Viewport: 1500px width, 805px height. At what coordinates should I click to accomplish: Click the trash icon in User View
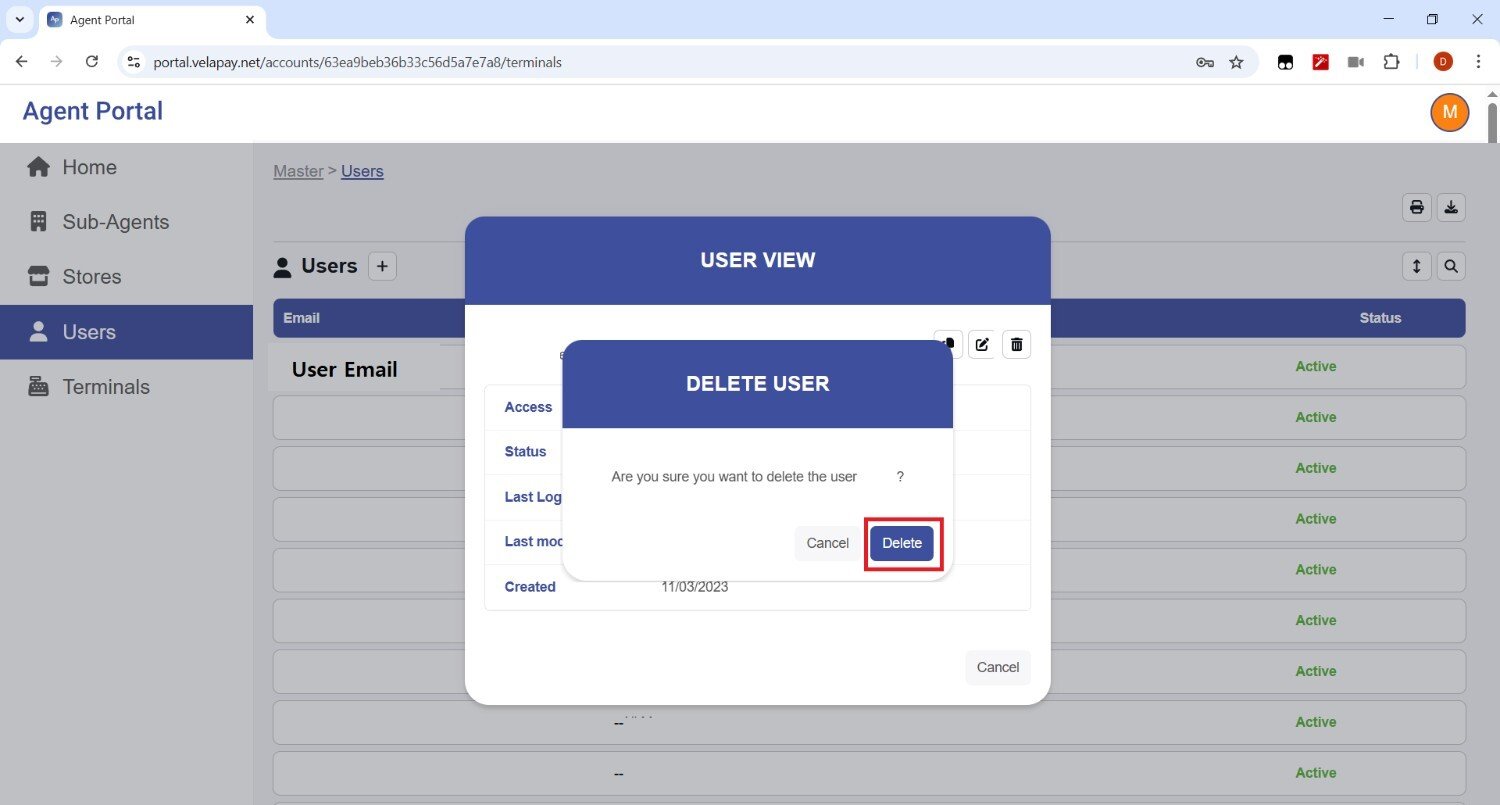(1016, 344)
